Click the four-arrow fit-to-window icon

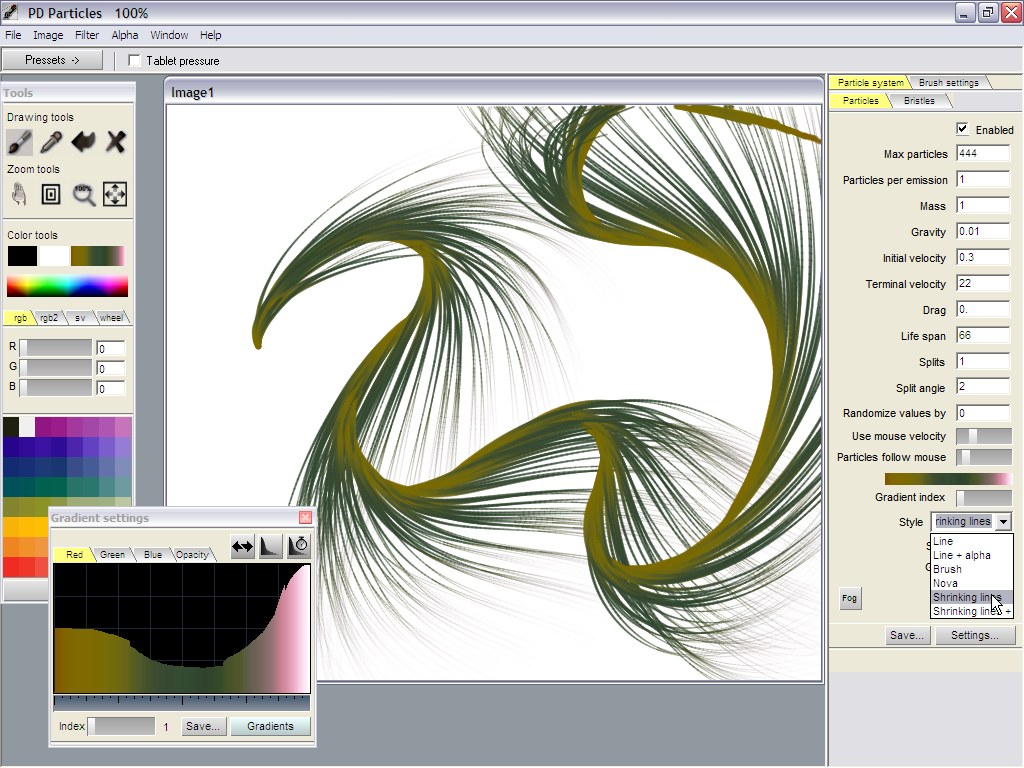point(115,193)
